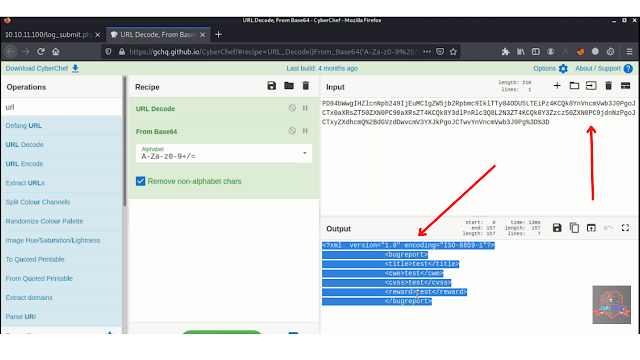The width and height of the screenshot is (640, 360).
Task: Open page actions three-dots menu
Action: click(x=427, y=51)
